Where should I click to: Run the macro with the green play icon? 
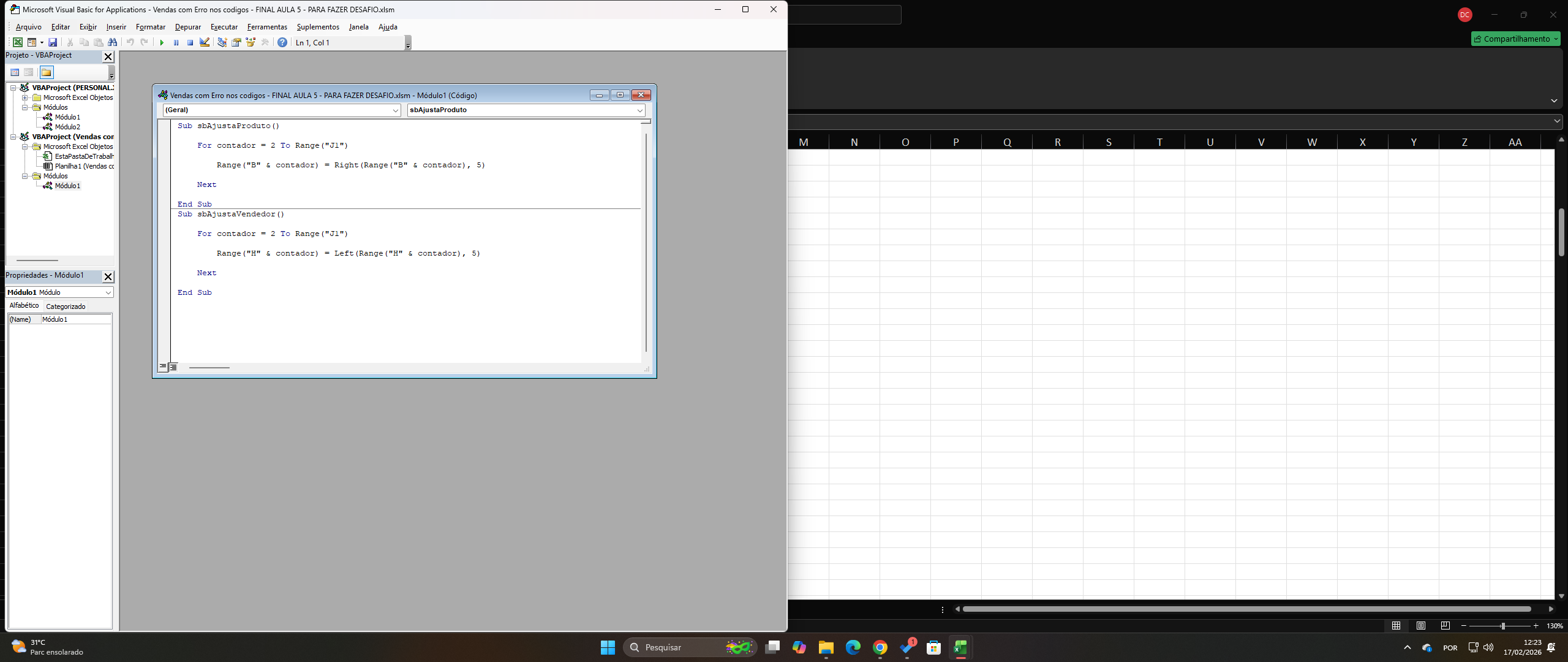[x=162, y=42]
